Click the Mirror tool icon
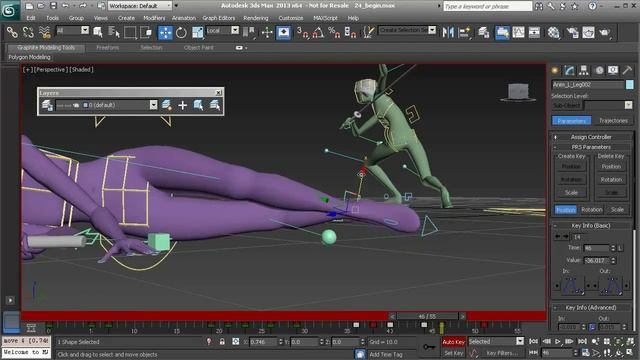This screenshot has height=360, width=640. (448, 32)
